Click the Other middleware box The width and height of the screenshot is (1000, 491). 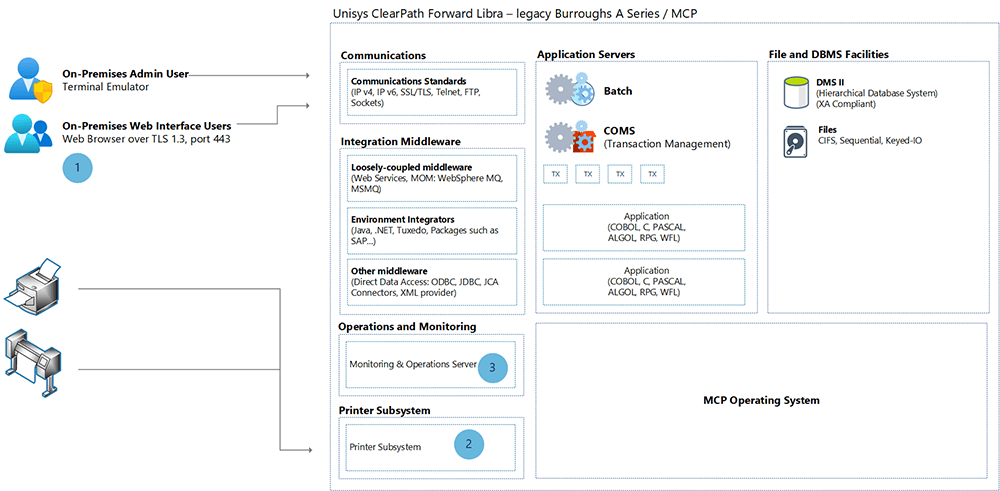coord(432,282)
